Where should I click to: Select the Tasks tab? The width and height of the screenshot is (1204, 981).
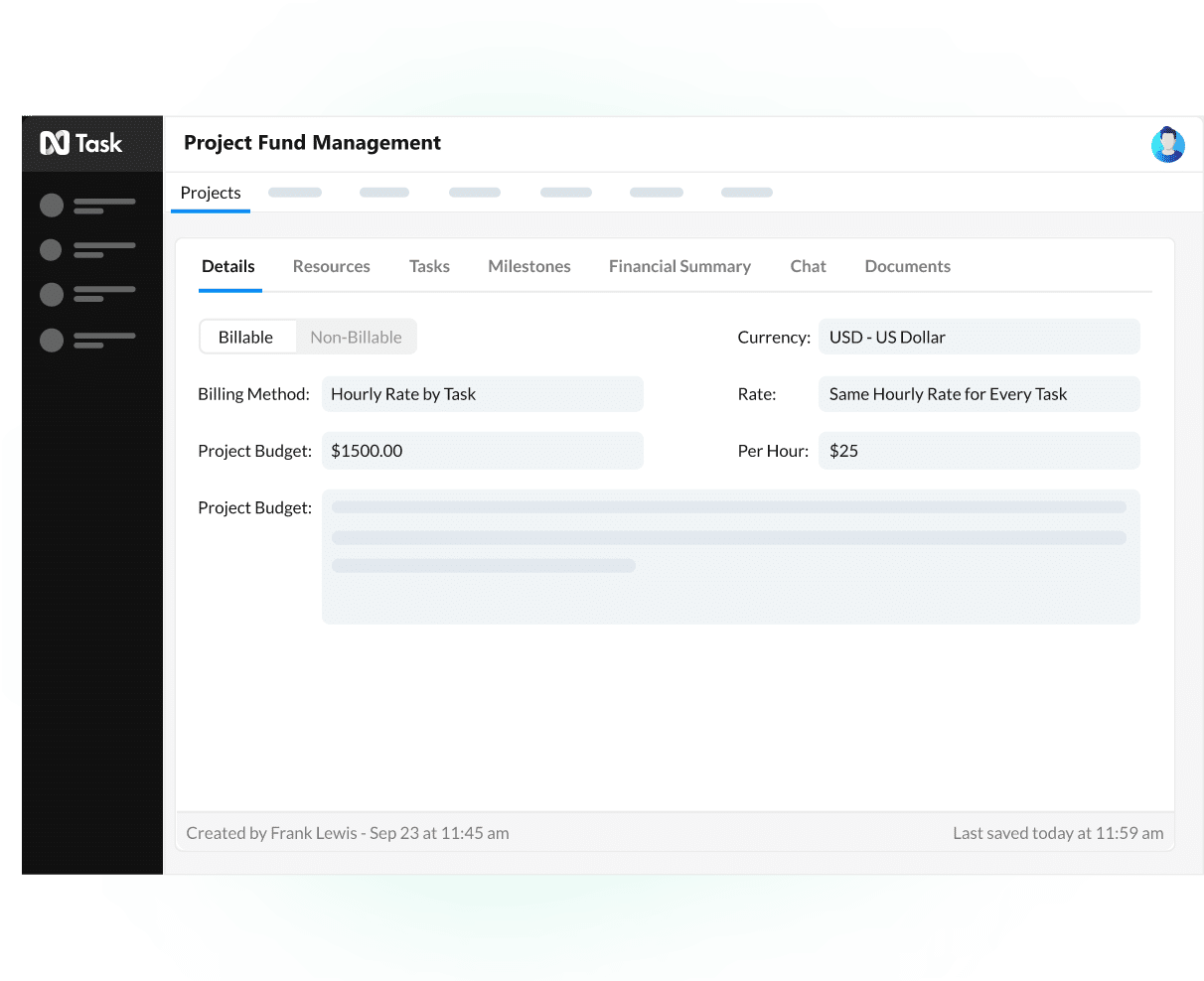point(429,266)
